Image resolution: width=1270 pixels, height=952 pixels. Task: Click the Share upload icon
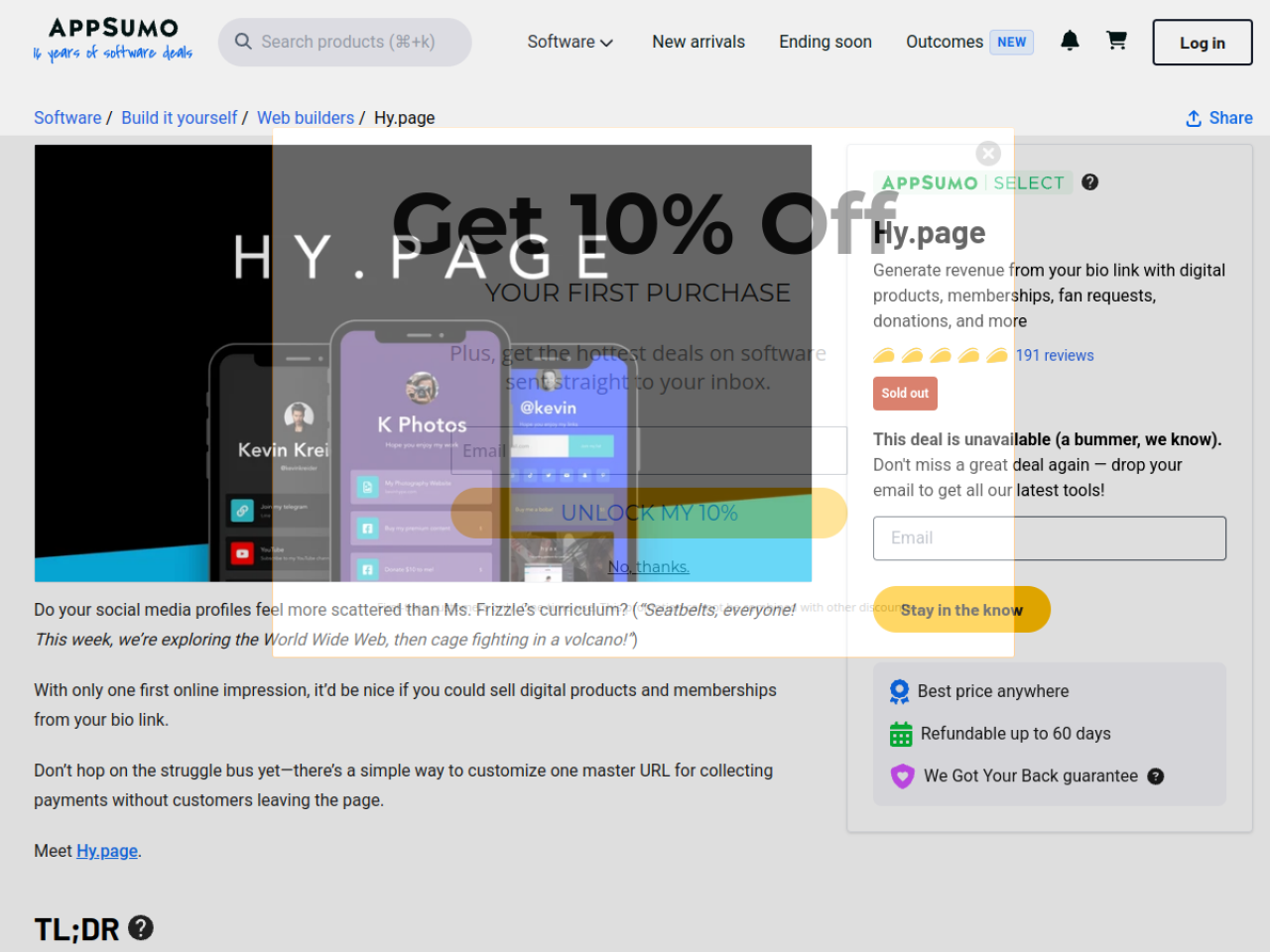point(1194,118)
